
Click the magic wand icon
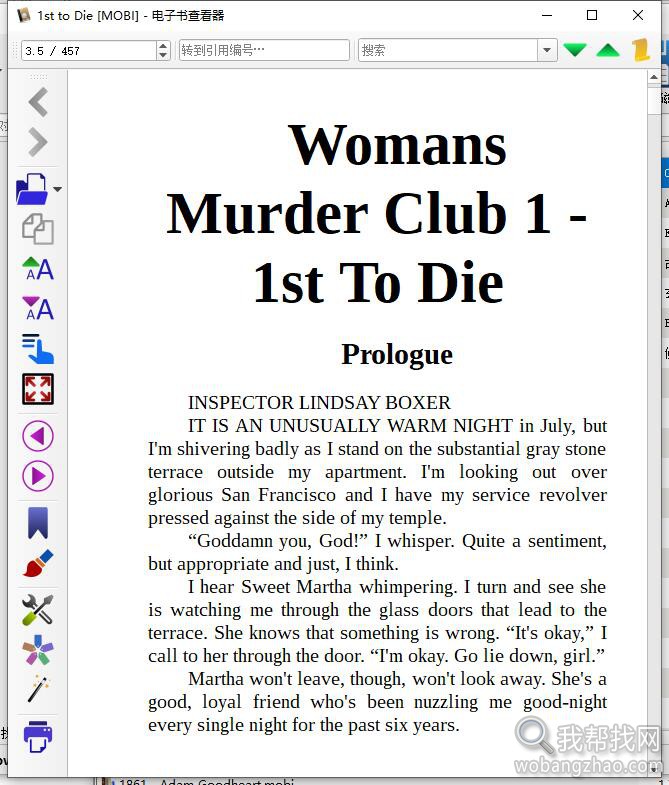(38, 689)
